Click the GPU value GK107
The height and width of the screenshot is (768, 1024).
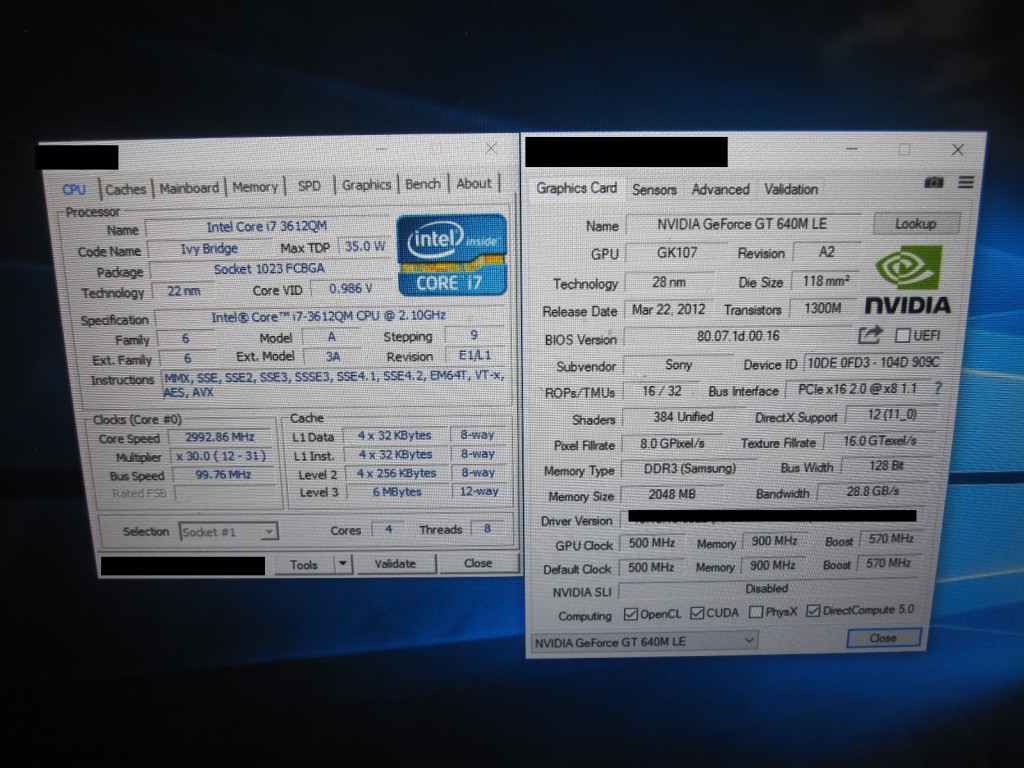[677, 253]
